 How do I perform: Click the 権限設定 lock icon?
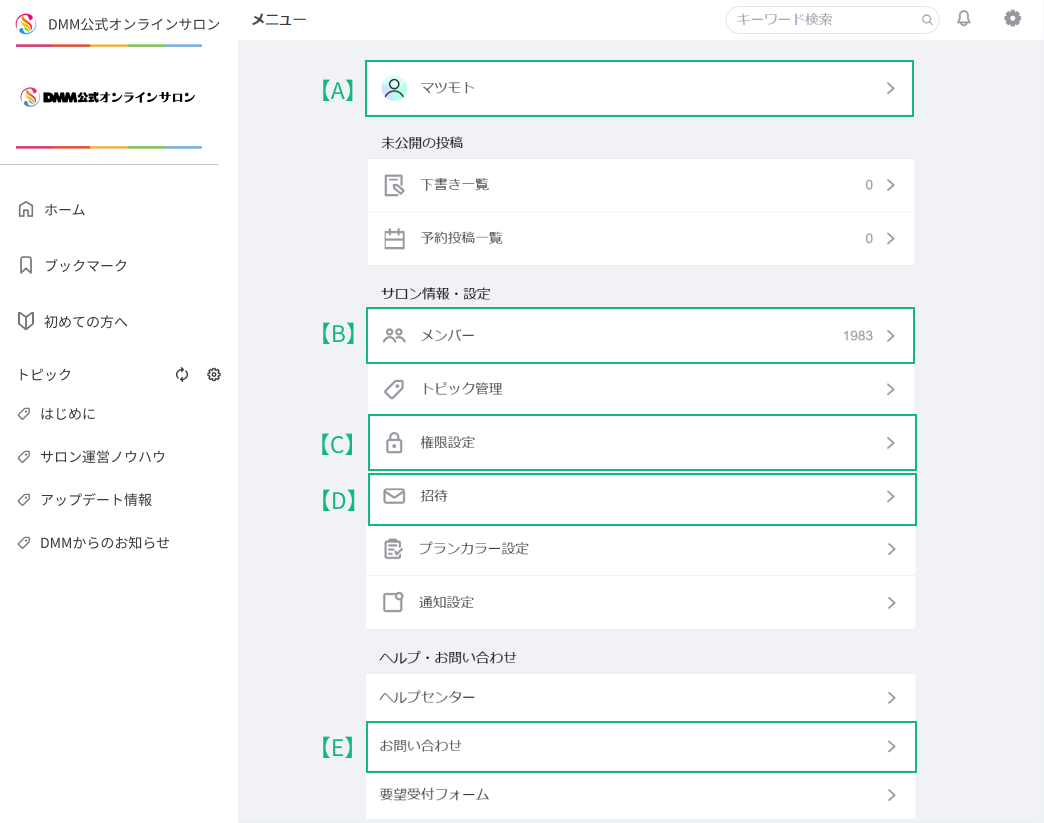coord(394,443)
